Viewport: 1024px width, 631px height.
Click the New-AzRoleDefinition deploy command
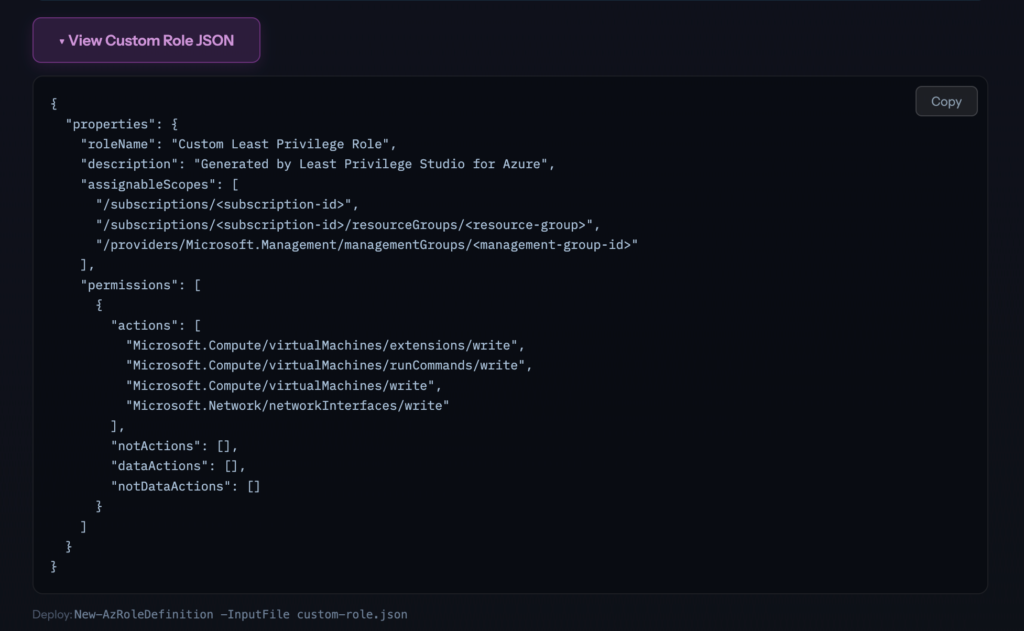(x=240, y=614)
